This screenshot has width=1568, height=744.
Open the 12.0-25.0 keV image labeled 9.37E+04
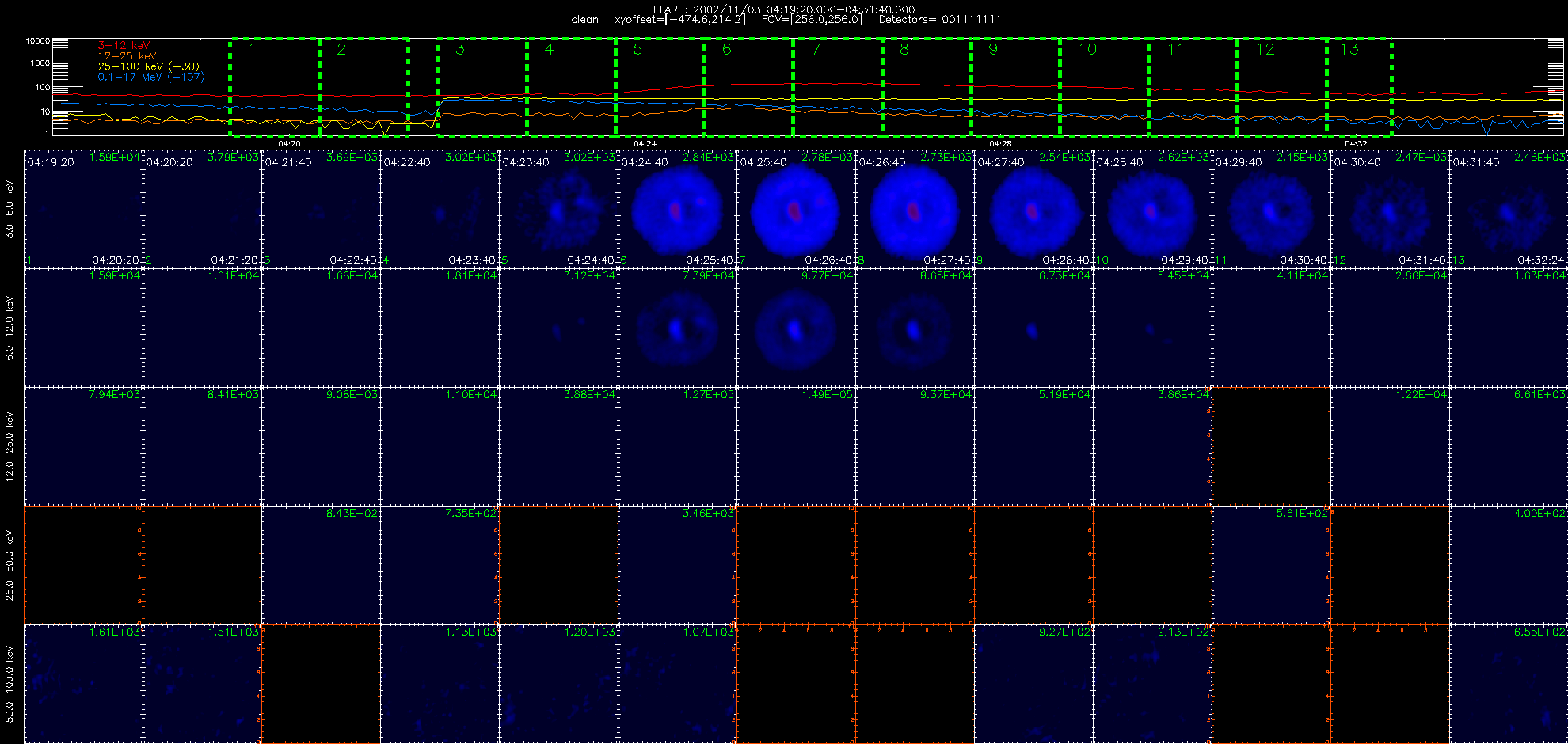[x=915, y=446]
